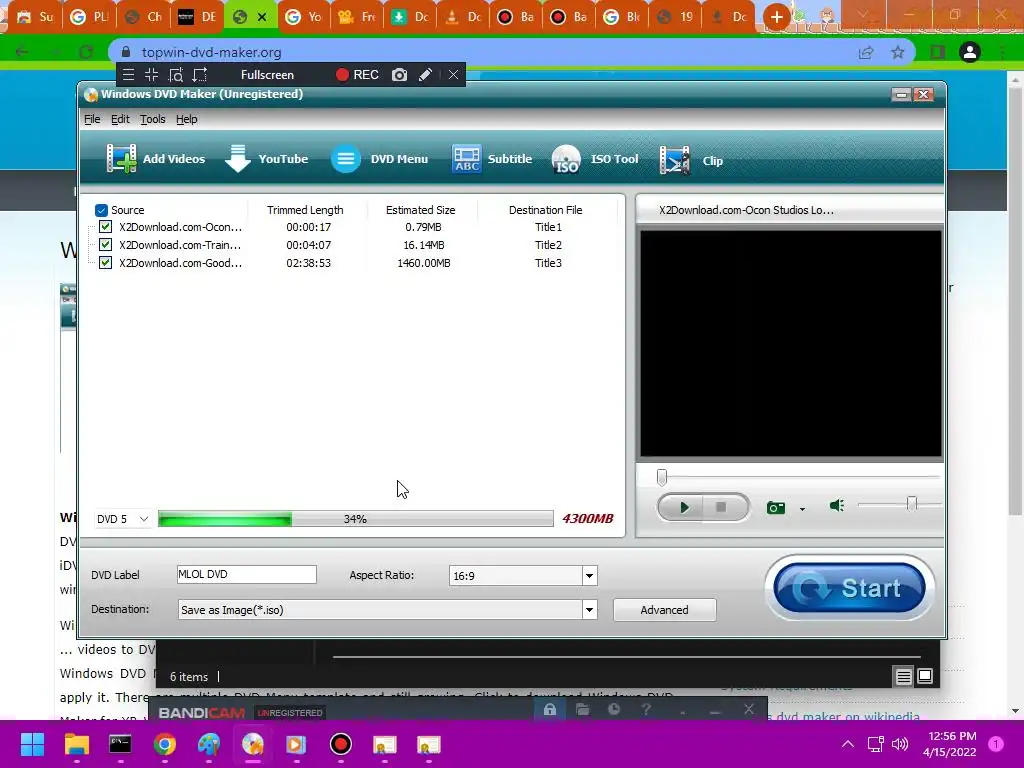This screenshot has width=1024, height=768.
Task: Uncheck the X2Download.com-Ocon video checkbox
Action: [105, 227]
